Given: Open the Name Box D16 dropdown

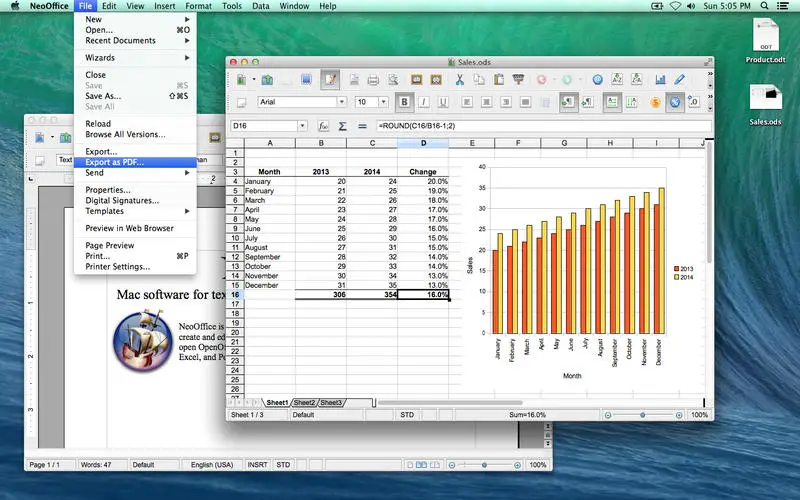Looking at the screenshot, I should pyautogui.click(x=303, y=126).
